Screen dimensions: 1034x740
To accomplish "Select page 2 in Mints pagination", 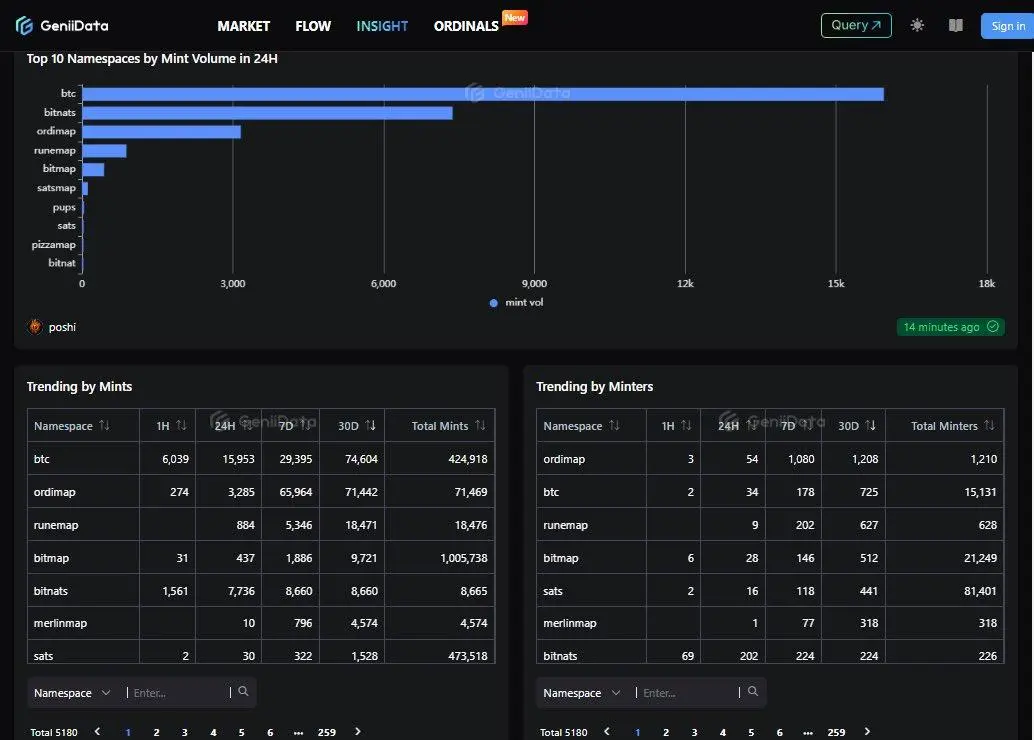I will (x=156, y=732).
